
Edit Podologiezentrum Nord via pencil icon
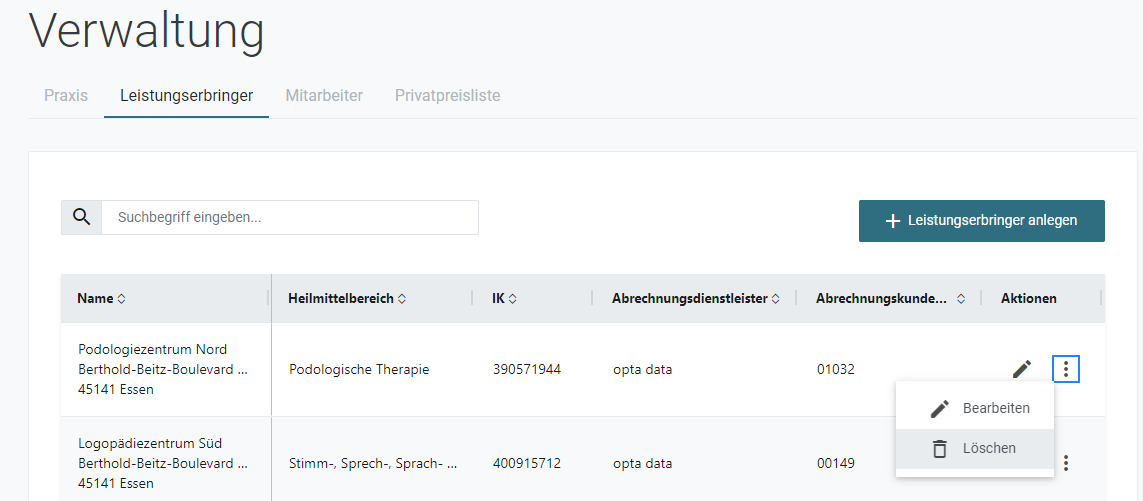coord(1022,369)
